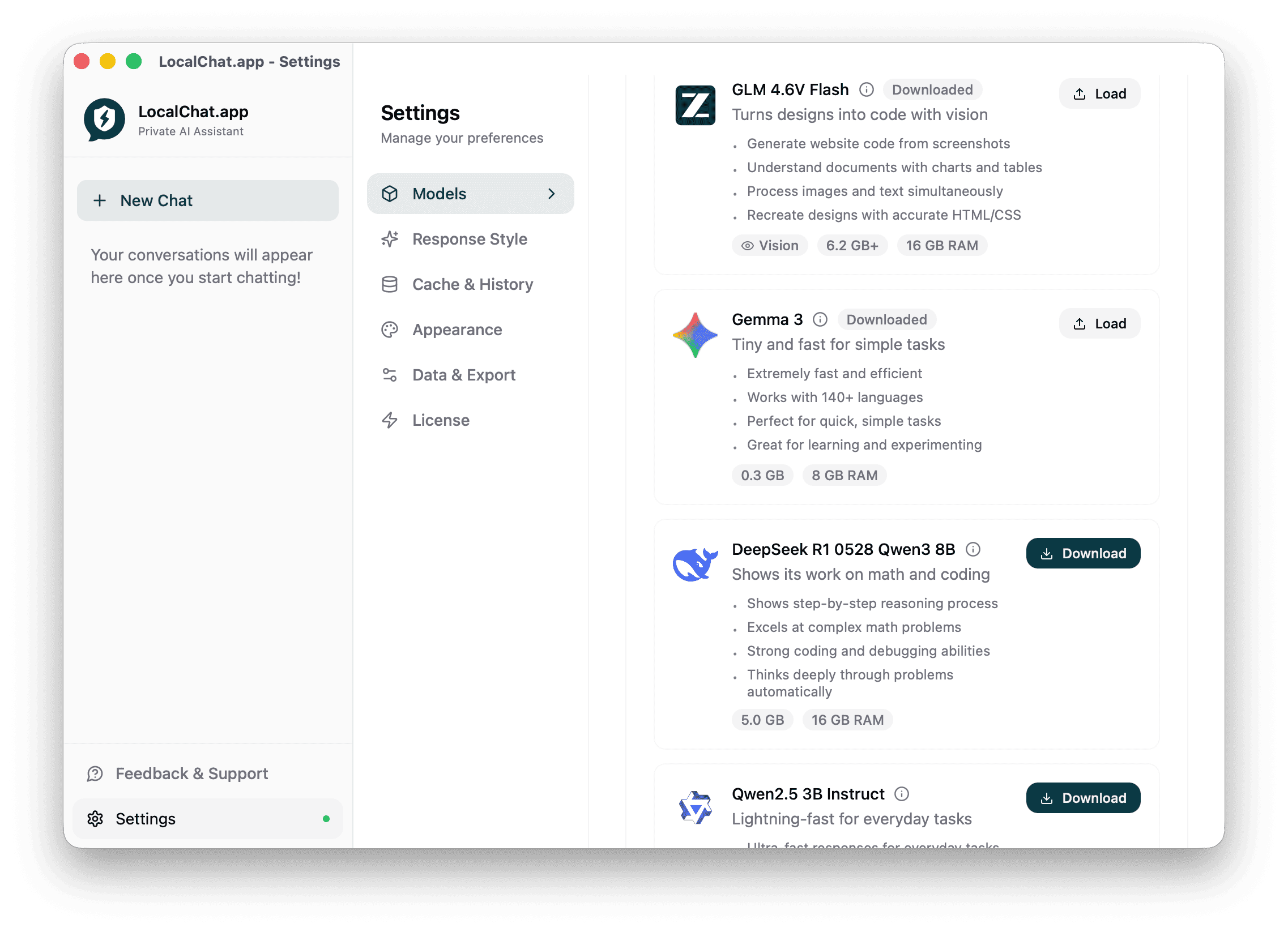Load the Gemma 3 model
The width and height of the screenshot is (1288, 932).
pos(1099,324)
